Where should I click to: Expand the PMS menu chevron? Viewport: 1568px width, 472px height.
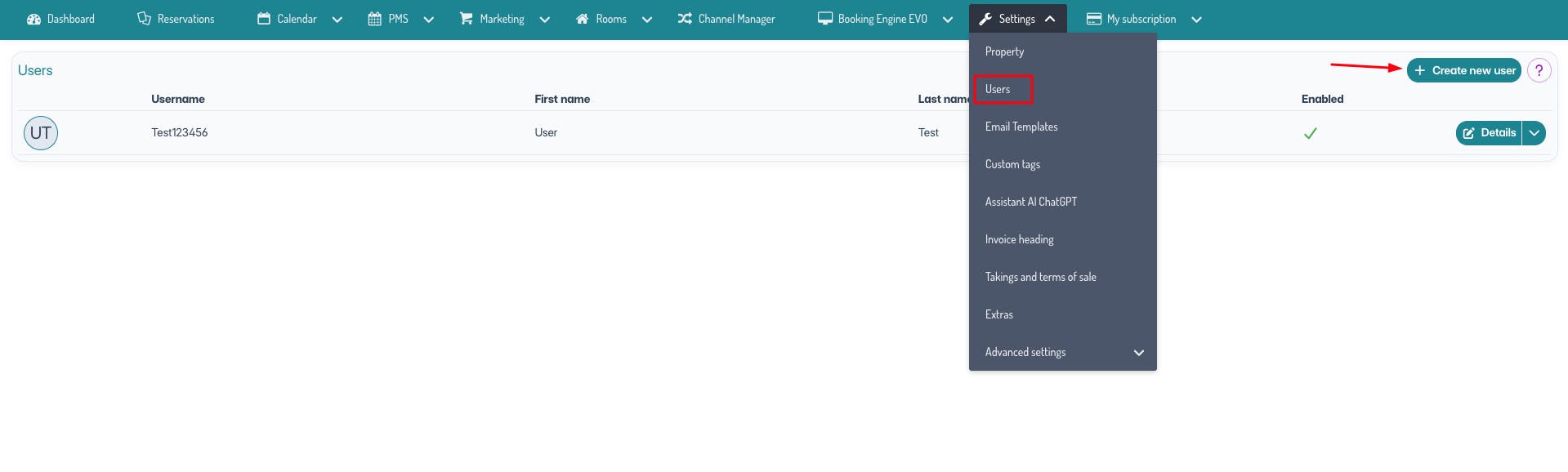click(x=428, y=20)
